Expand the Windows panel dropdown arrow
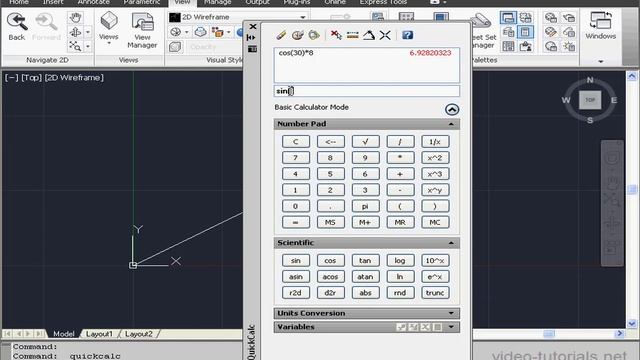The image size is (640, 360). pos(600,62)
